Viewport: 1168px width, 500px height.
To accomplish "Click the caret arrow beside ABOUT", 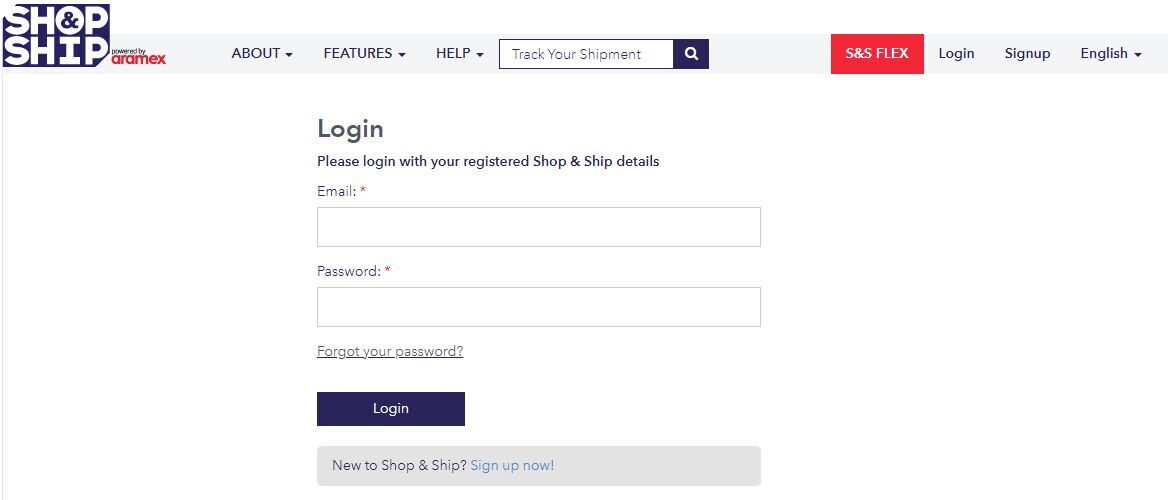I will coord(288,55).
